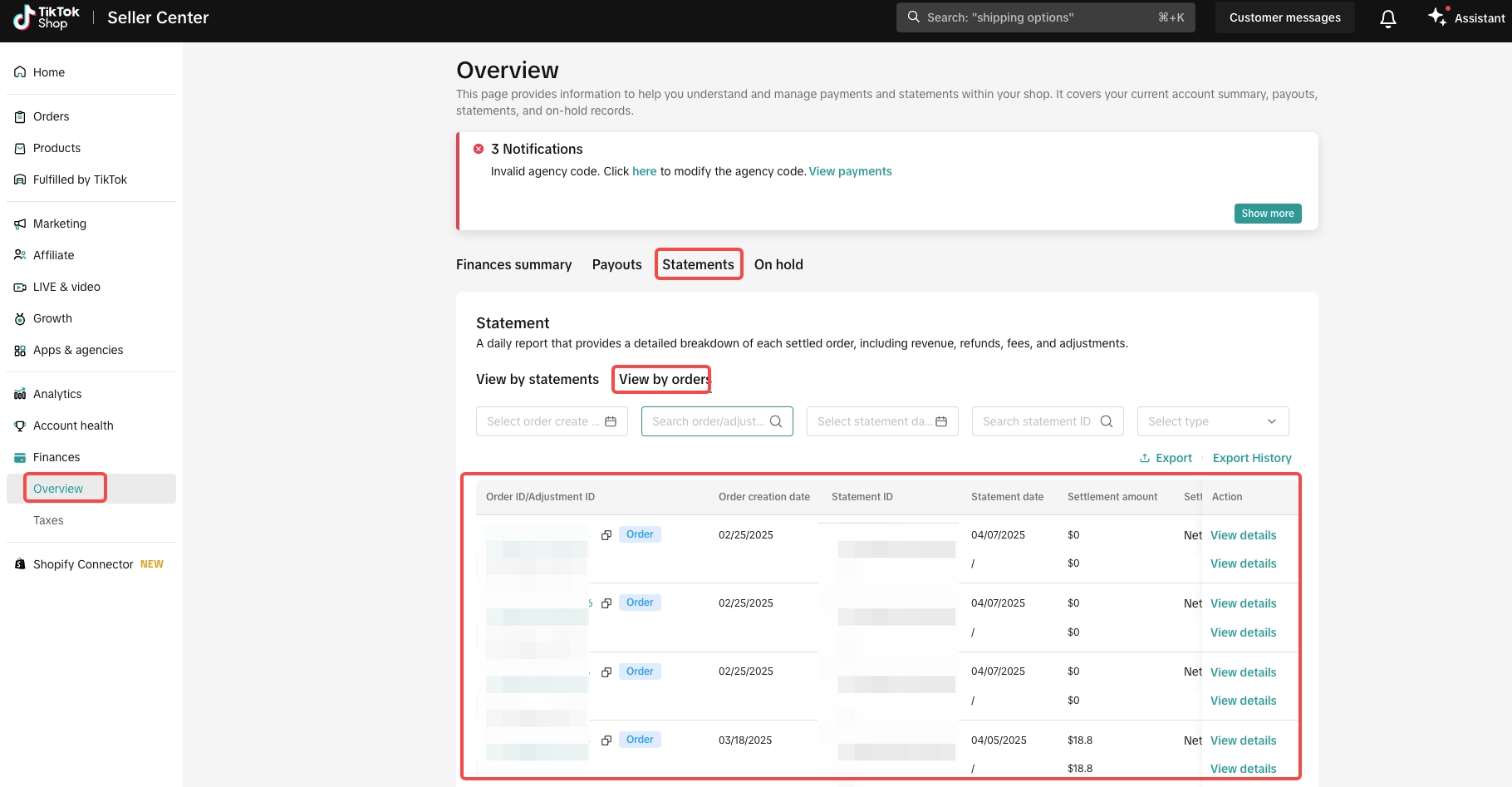Switch to On hold tab
Screen dimensions: 1512x787
[778, 264]
